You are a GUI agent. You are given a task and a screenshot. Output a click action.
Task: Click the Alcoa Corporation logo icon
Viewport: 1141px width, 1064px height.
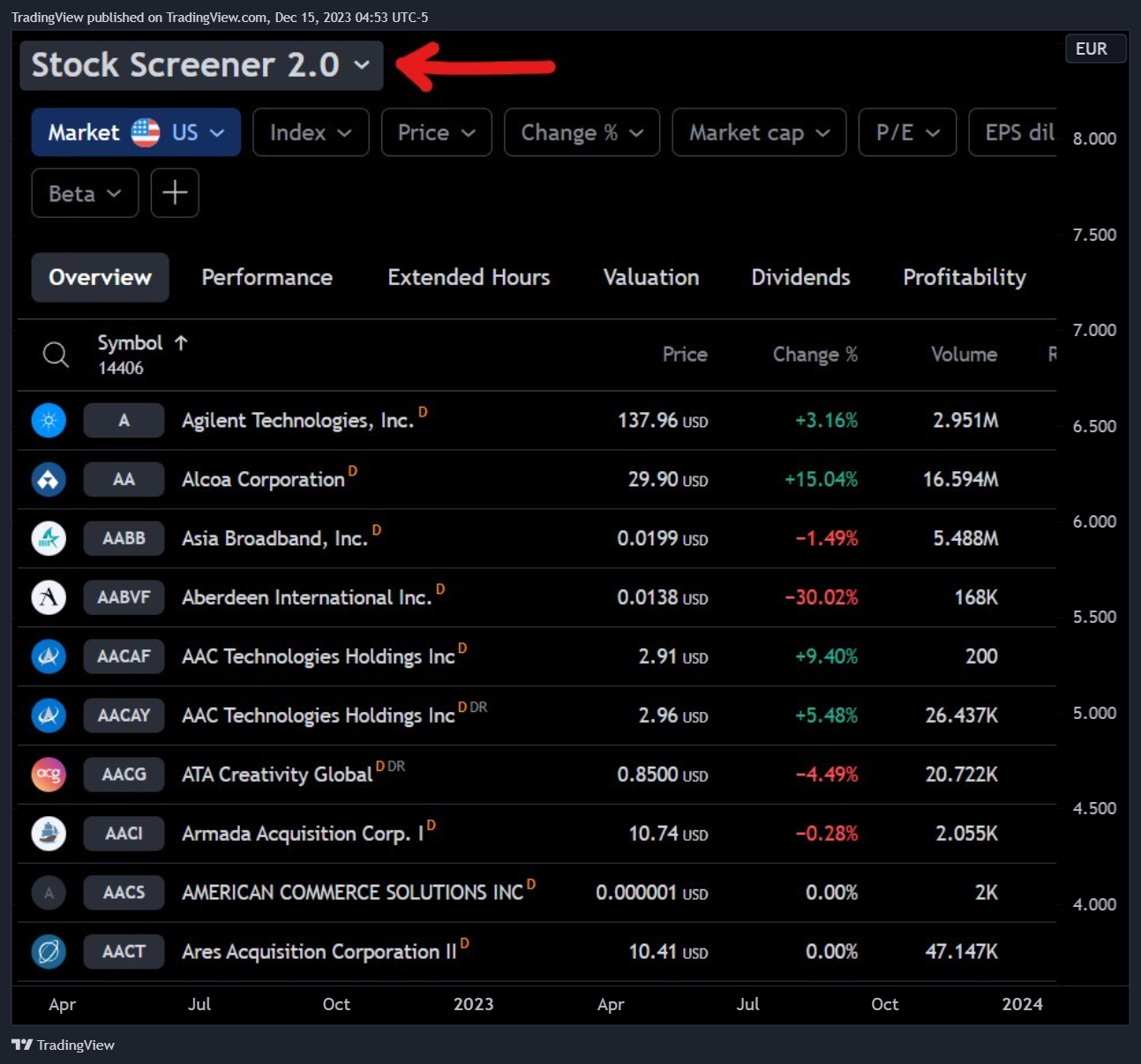point(49,479)
